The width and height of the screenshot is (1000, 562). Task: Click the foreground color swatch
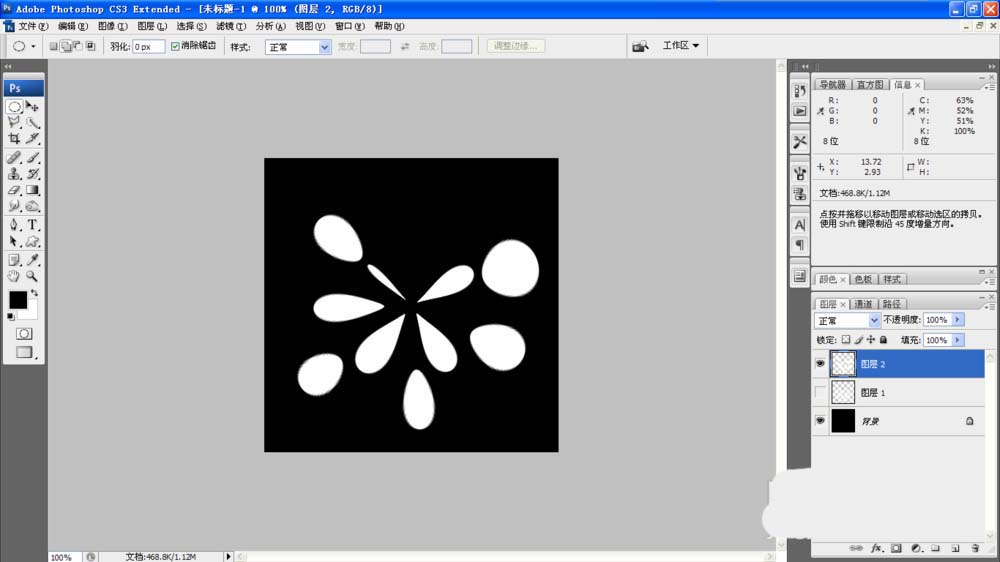pos(18,300)
